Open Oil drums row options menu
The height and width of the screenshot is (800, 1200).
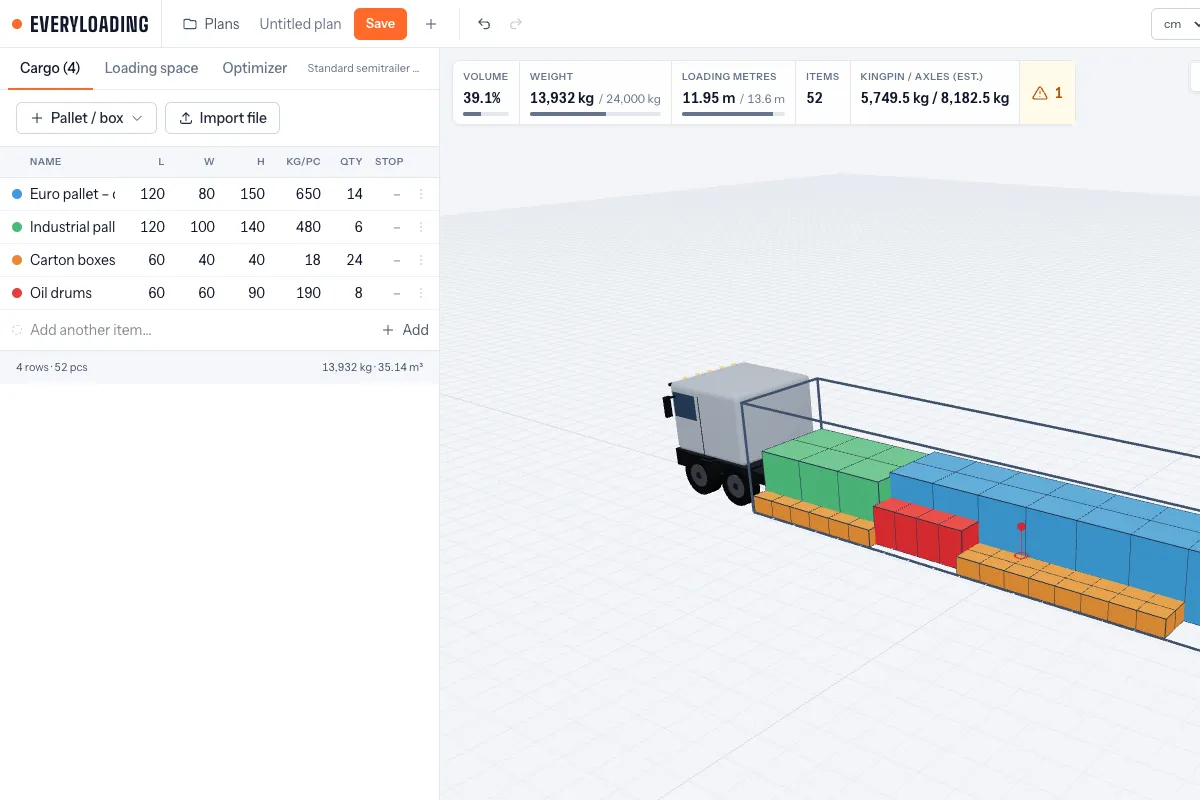[421, 293]
